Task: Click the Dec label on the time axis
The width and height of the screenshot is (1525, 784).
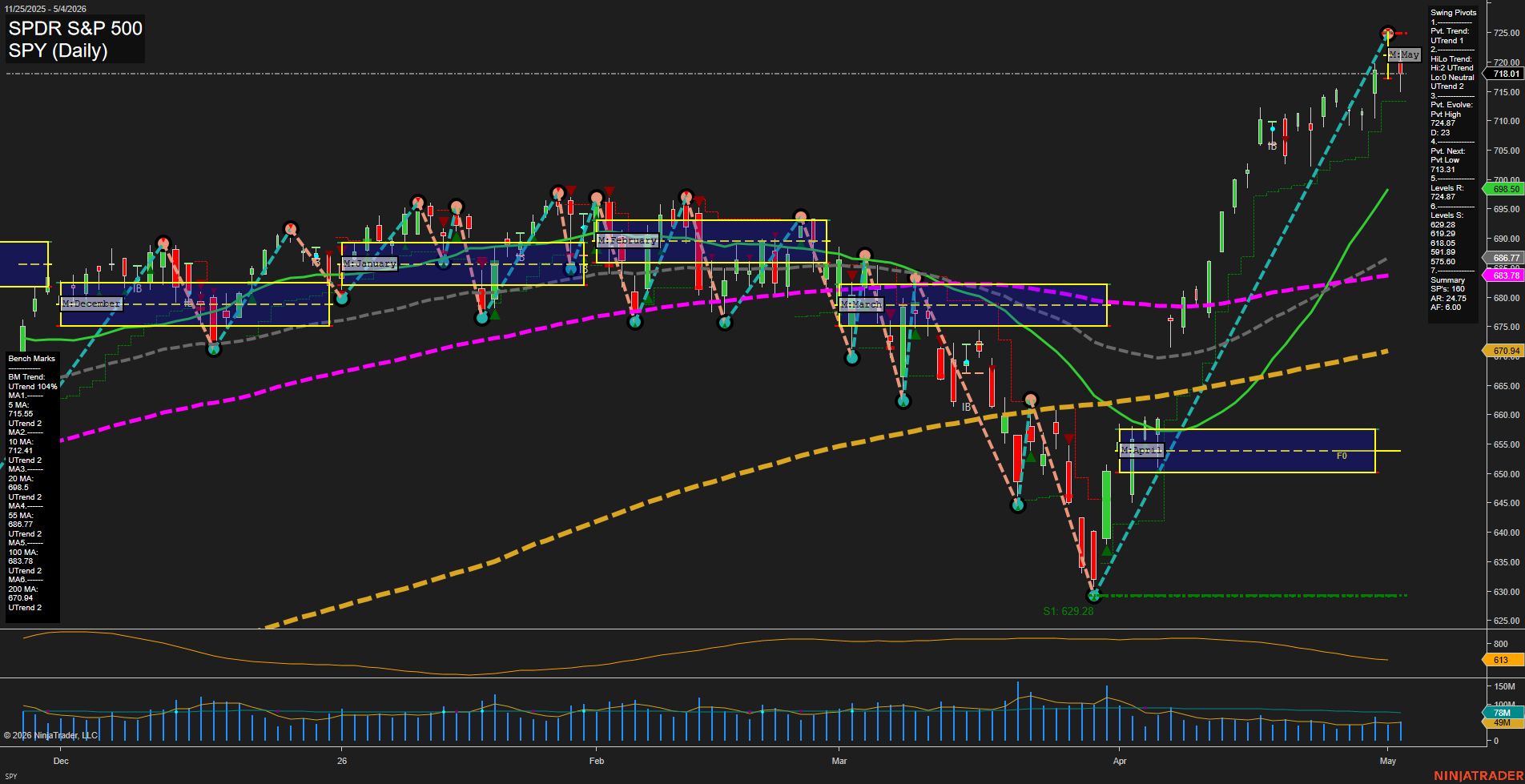Action: point(61,761)
